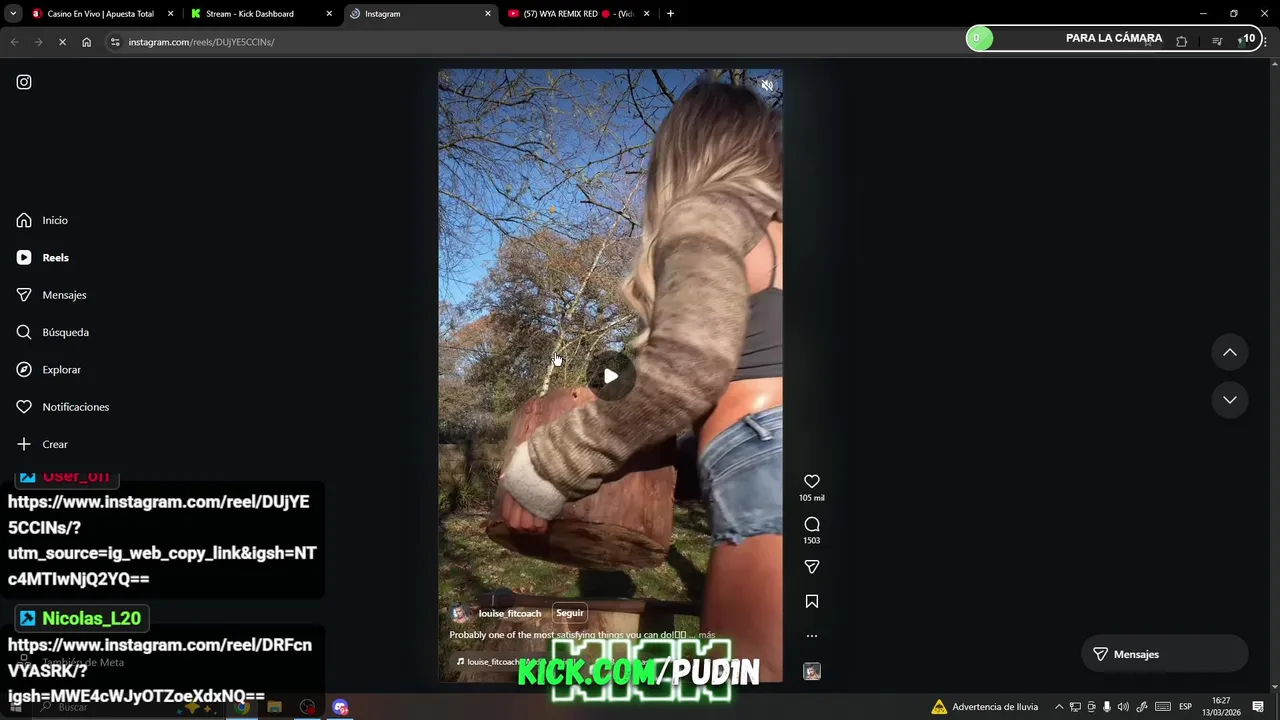Open the floating Mensajes button

[1164, 654]
